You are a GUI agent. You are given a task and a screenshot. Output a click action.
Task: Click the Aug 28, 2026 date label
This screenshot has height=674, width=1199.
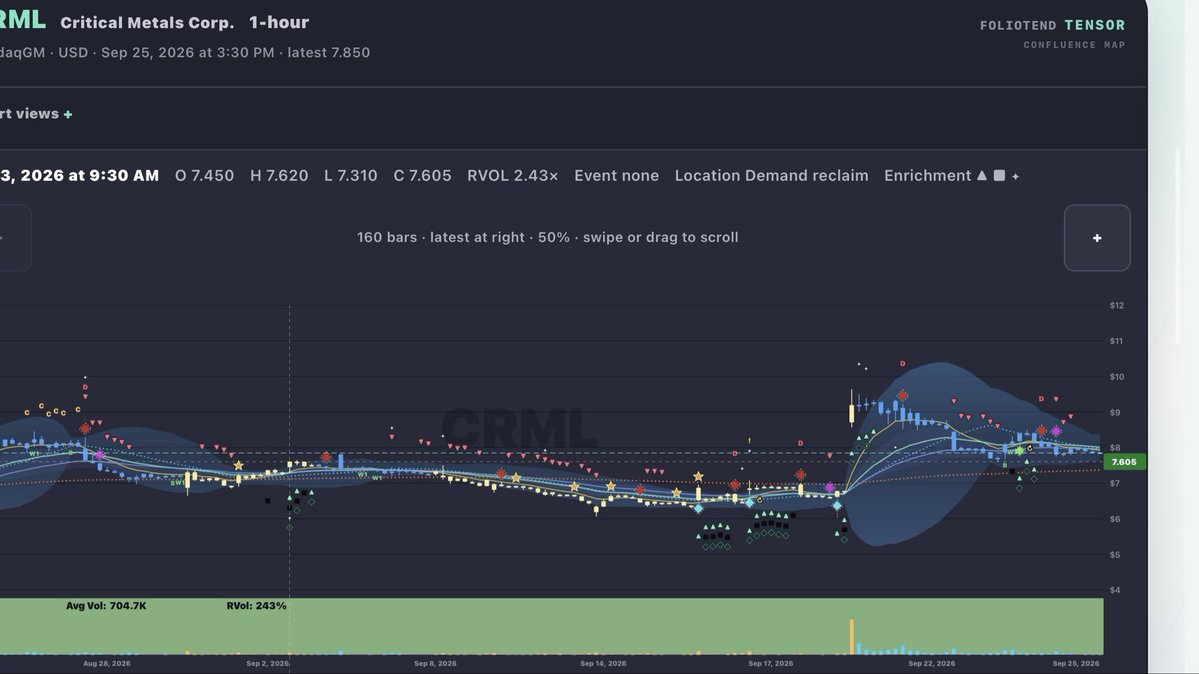tap(107, 663)
